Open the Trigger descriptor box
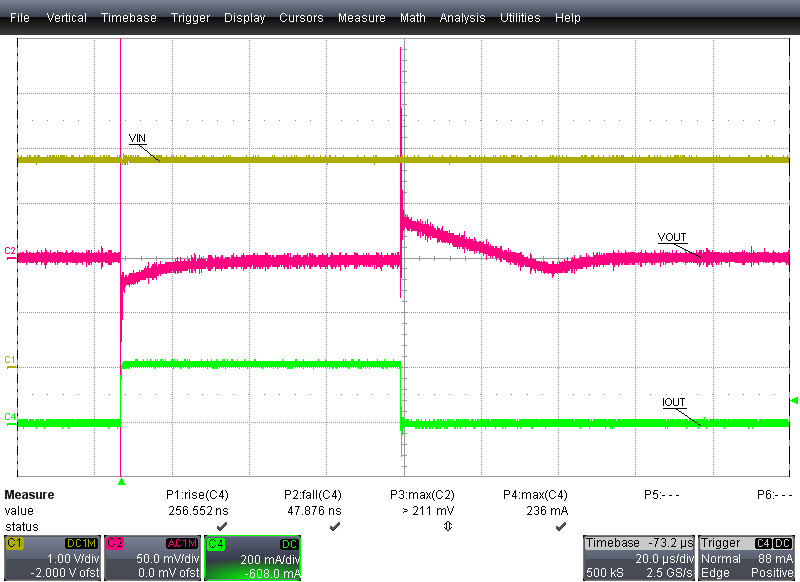Screen dimensions: 800x582 (x=747, y=557)
